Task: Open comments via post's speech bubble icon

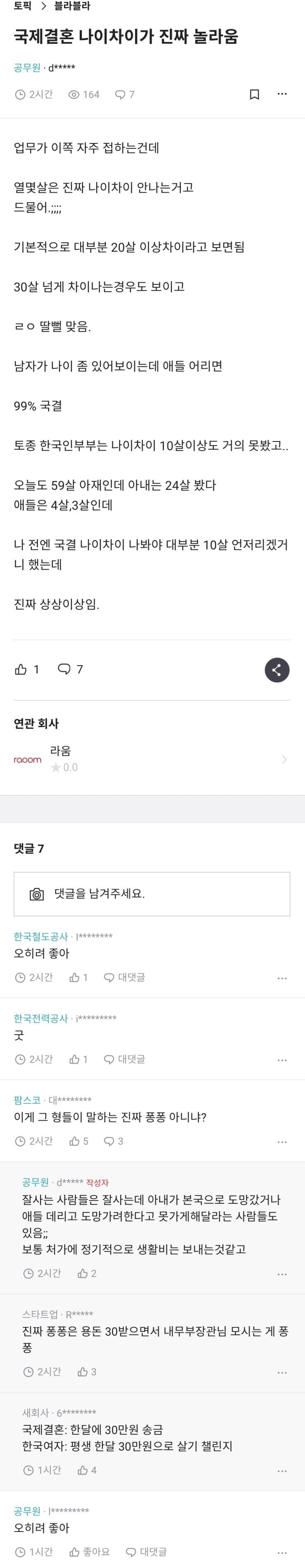Action: click(x=64, y=670)
